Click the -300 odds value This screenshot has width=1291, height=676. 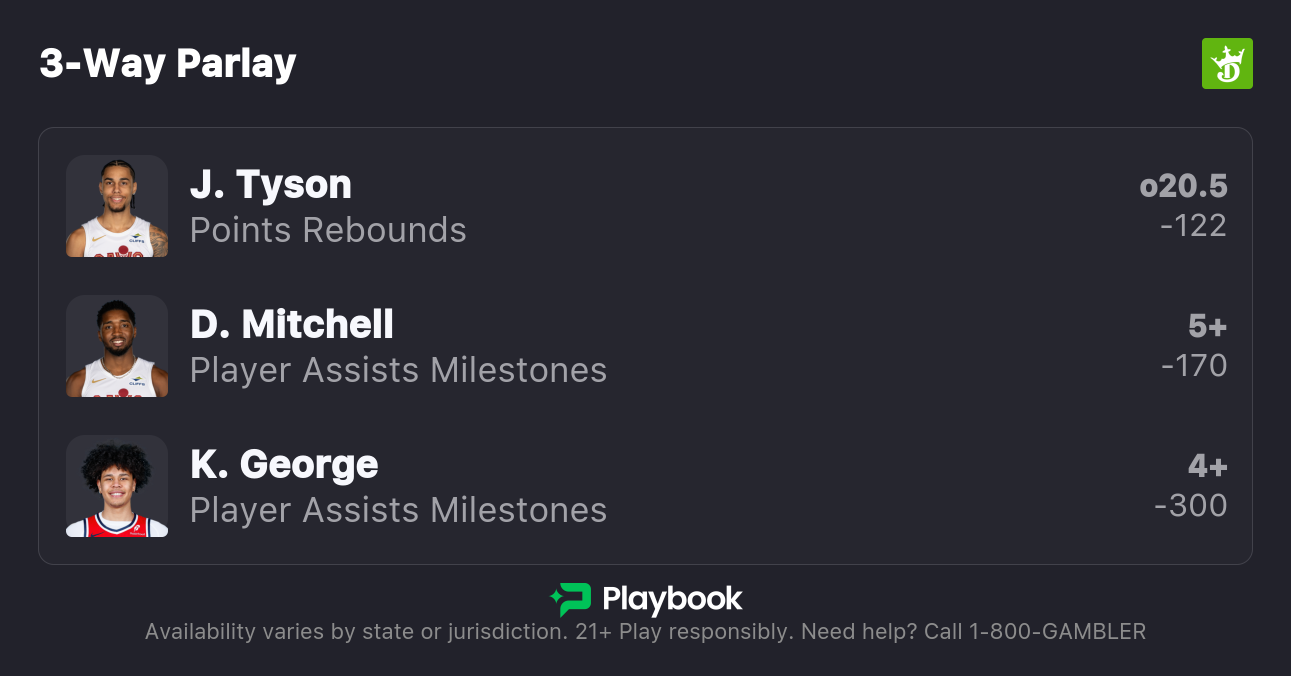(1191, 506)
